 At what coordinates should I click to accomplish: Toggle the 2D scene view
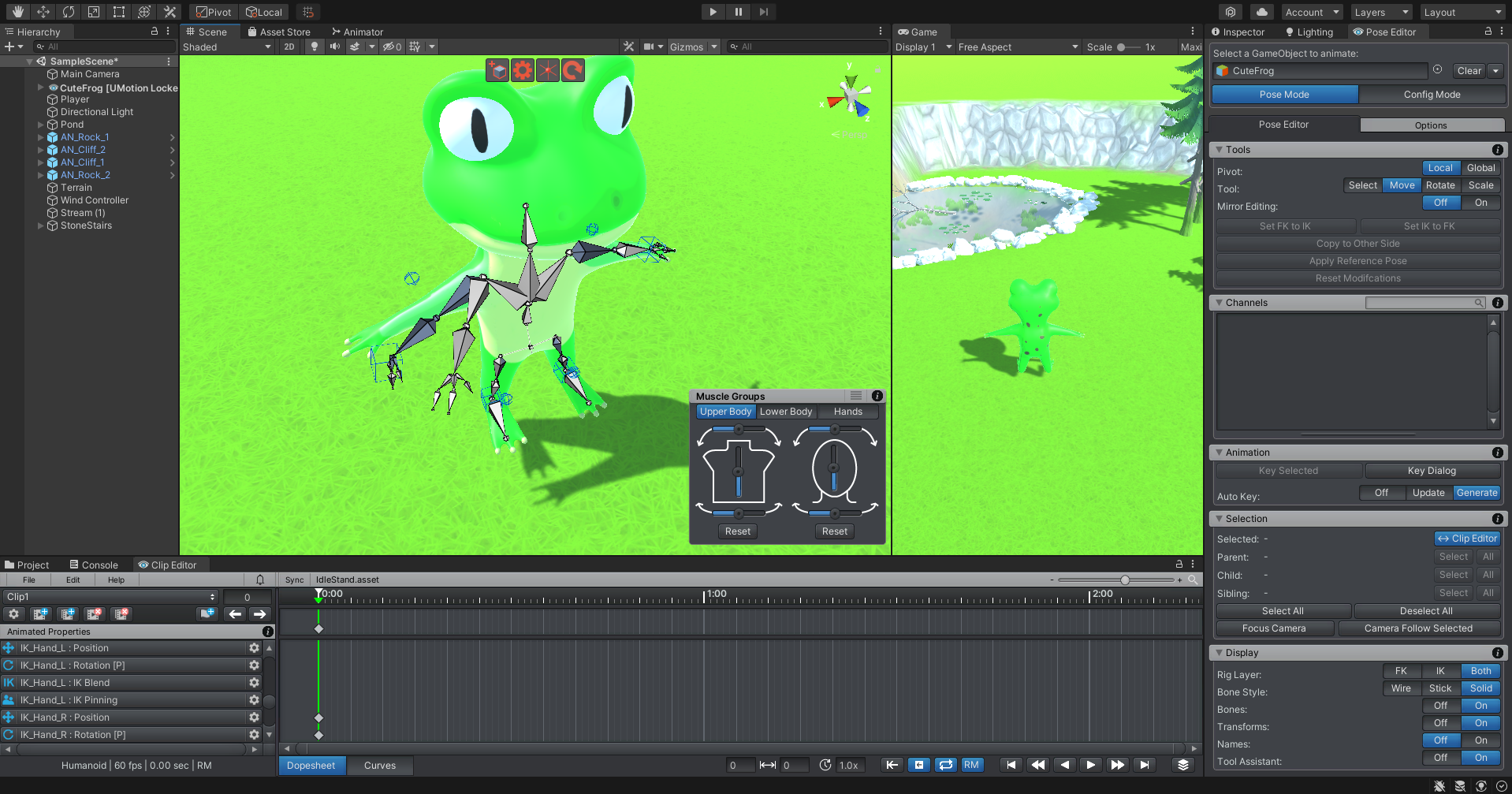pyautogui.click(x=289, y=47)
